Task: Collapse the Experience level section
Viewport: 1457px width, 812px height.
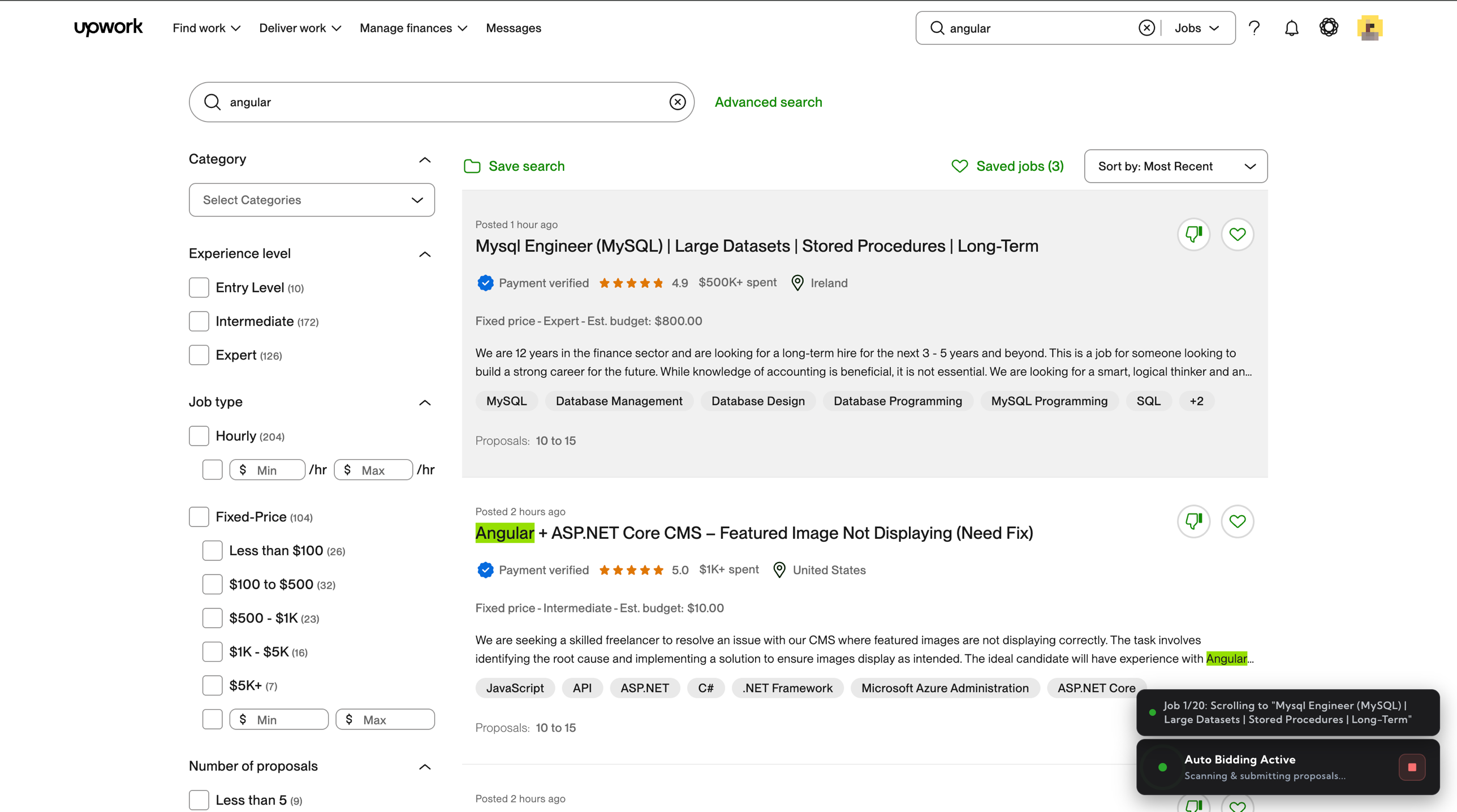Action: click(425, 254)
